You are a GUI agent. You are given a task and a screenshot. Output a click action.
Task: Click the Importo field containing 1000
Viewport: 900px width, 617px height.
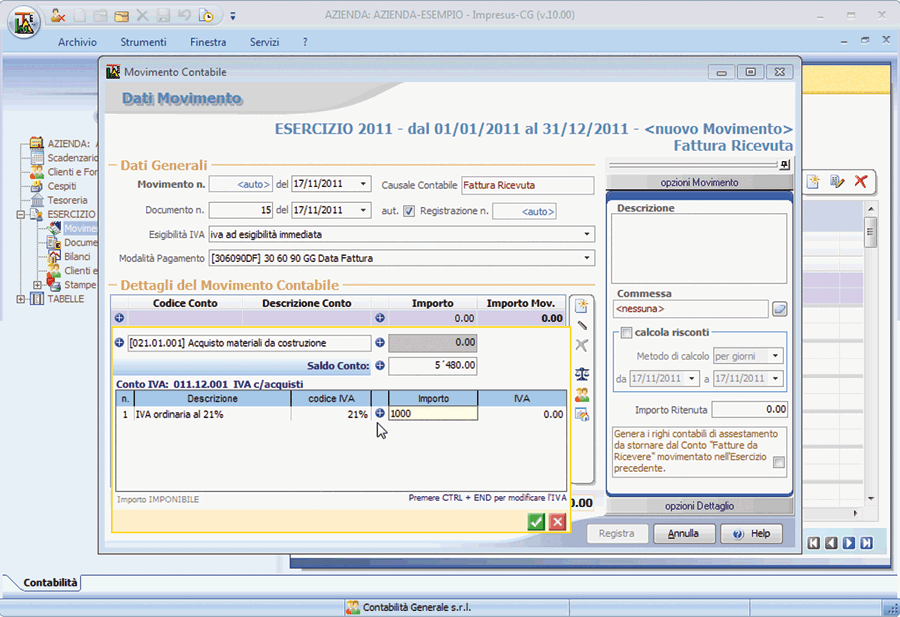pyautogui.click(x=433, y=413)
